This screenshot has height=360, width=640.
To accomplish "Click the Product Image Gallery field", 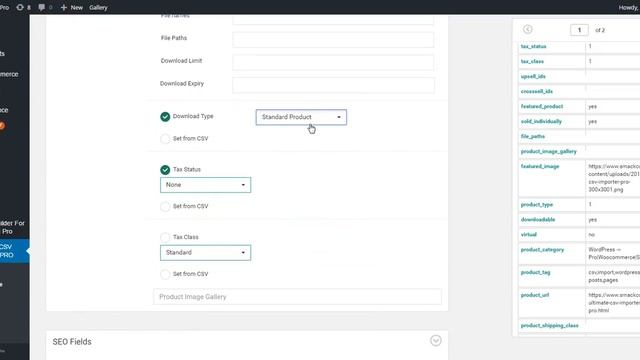I will 297,297.
